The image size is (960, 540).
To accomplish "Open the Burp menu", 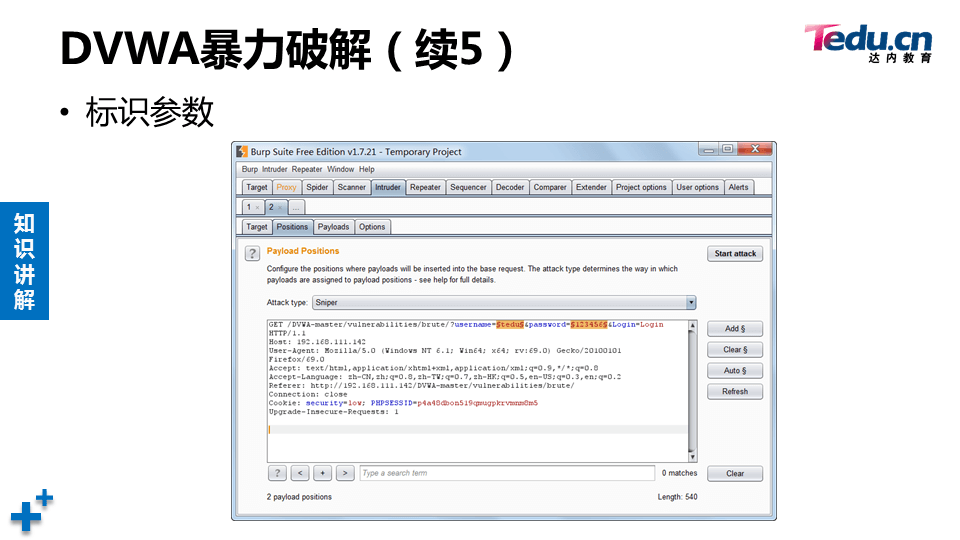I will tap(250, 170).
